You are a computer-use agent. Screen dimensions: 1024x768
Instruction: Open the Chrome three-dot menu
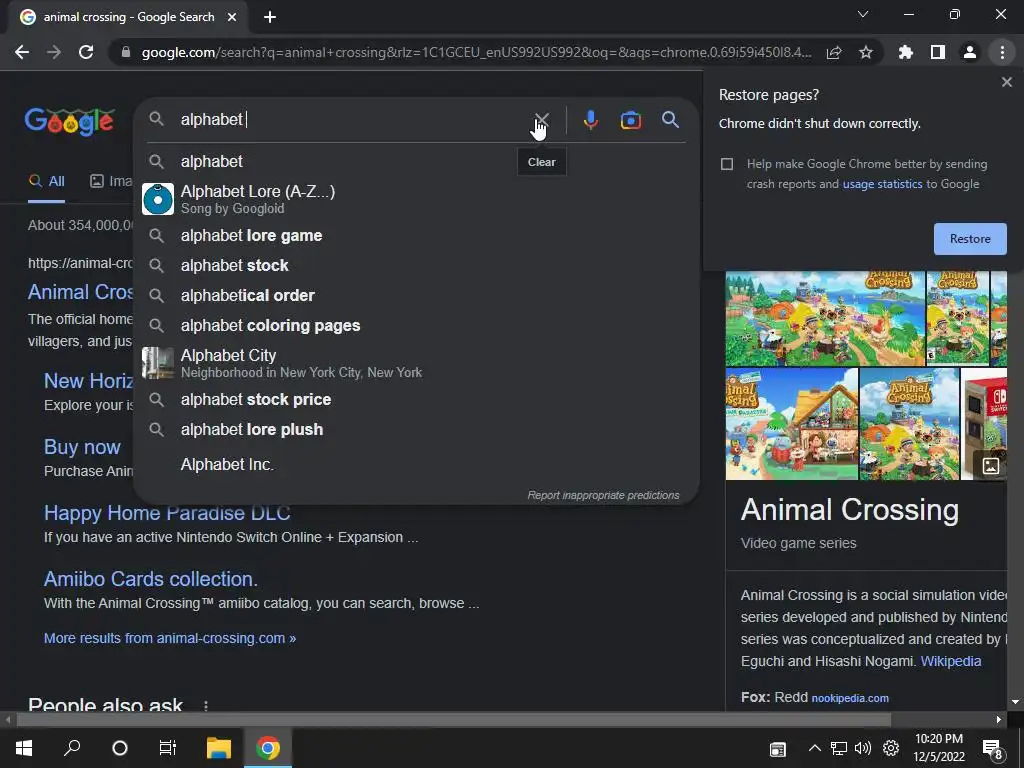coord(1002,52)
